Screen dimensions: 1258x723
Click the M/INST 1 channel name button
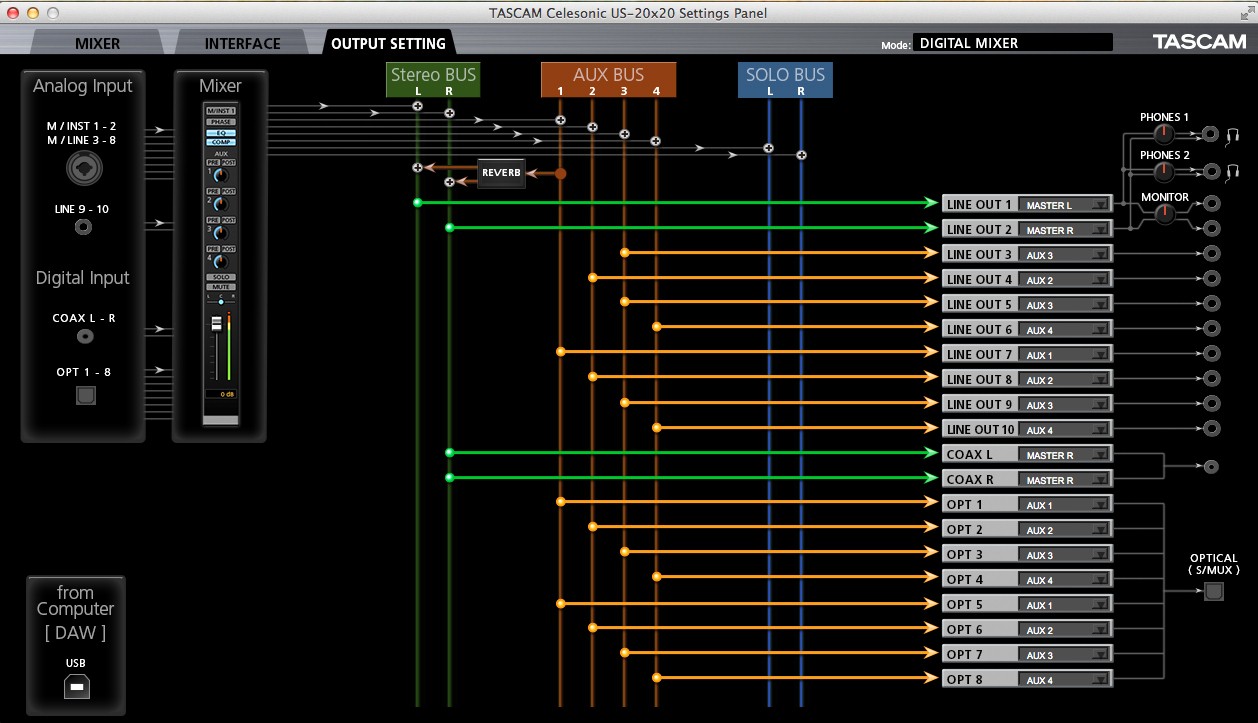[x=221, y=111]
